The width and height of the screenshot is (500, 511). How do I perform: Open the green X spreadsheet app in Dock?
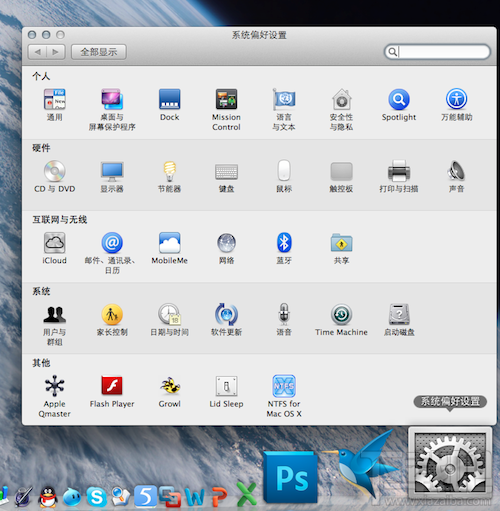coord(246,494)
